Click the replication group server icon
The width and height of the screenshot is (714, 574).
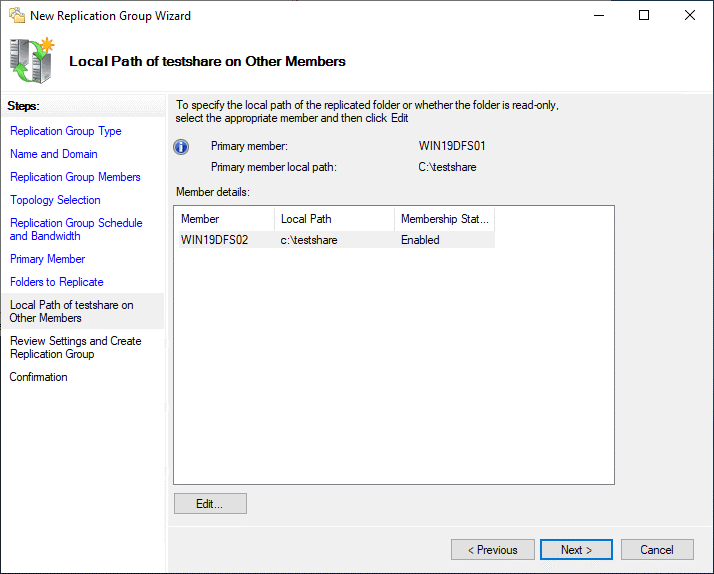pos(32,60)
